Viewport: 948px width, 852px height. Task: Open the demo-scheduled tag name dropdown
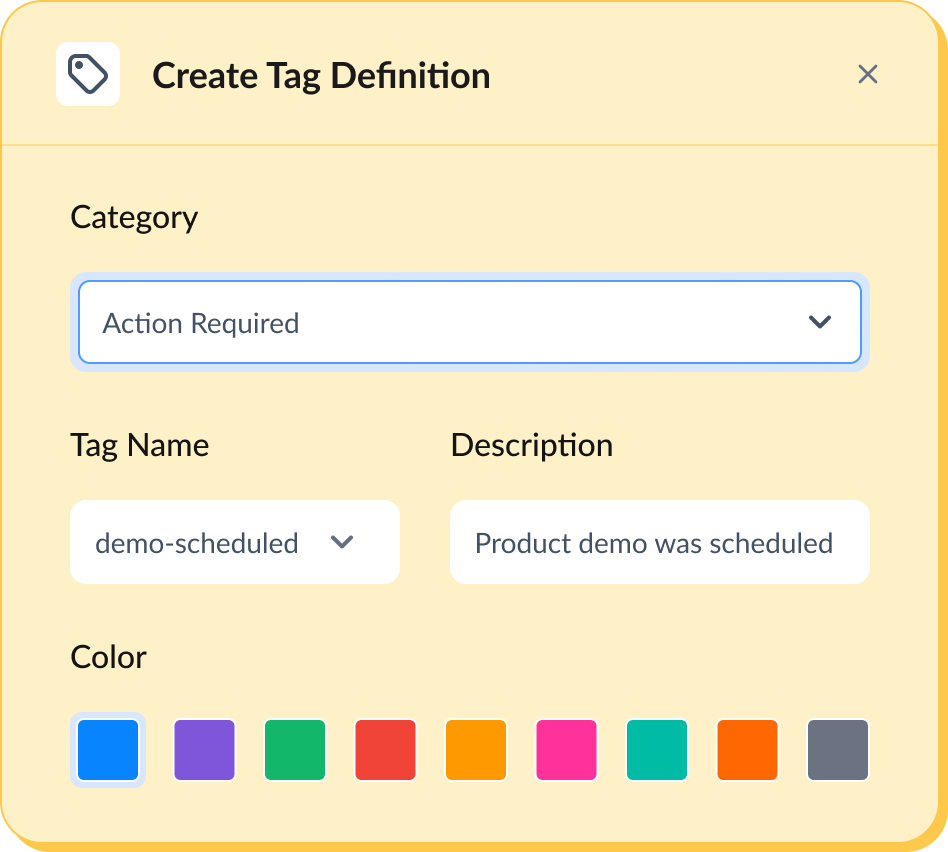click(234, 543)
